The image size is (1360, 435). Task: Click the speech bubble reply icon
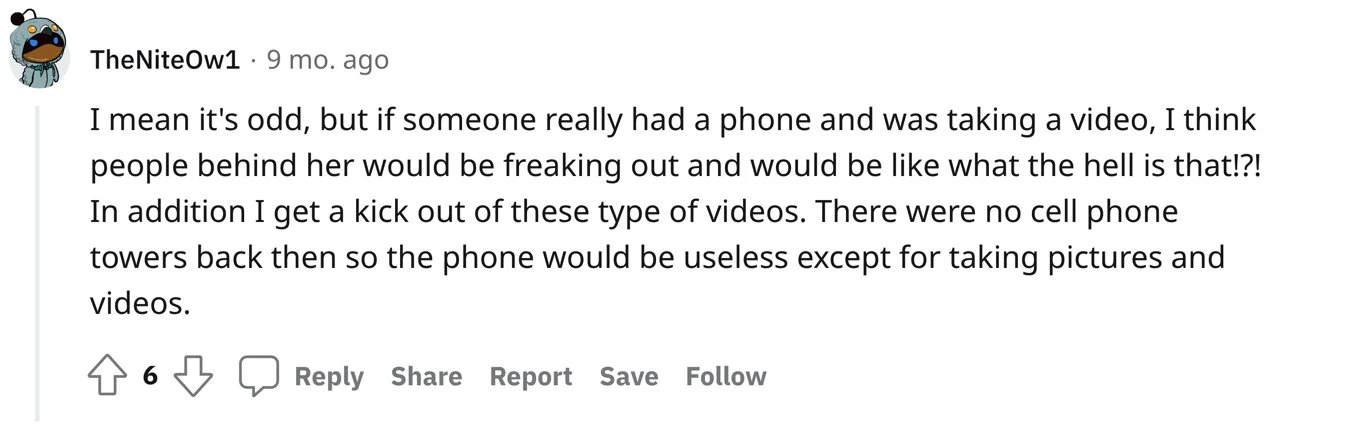pos(258,377)
